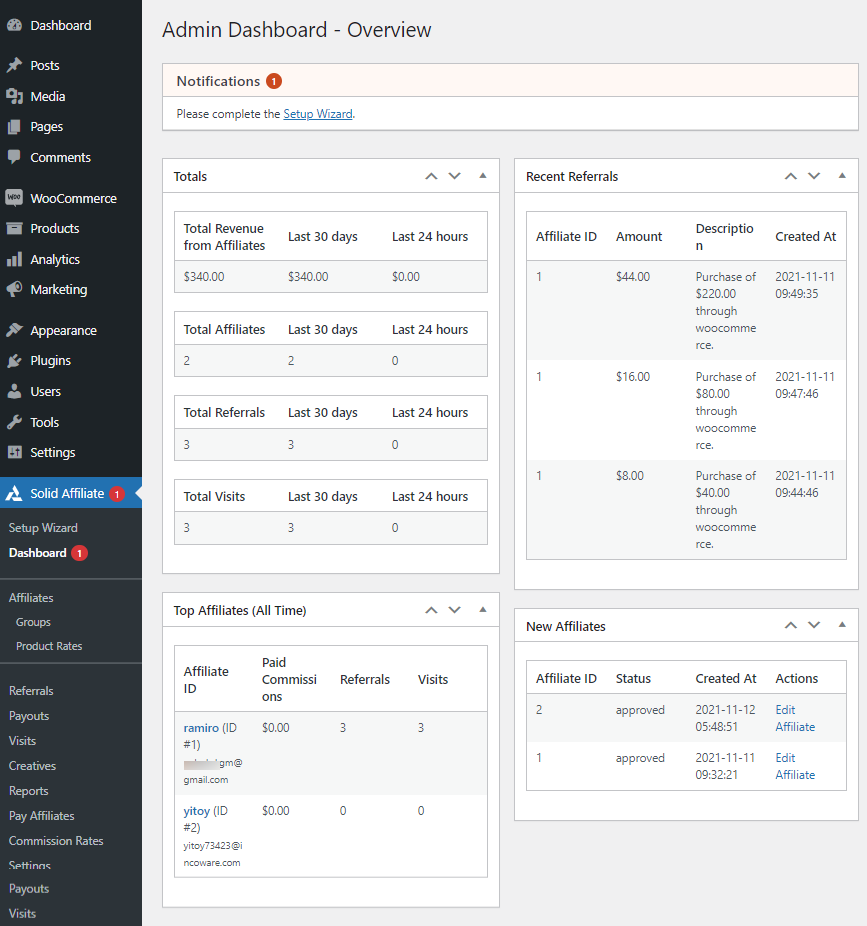Open Pay Affiliates menu item
This screenshot has width=867, height=926.
(41, 815)
